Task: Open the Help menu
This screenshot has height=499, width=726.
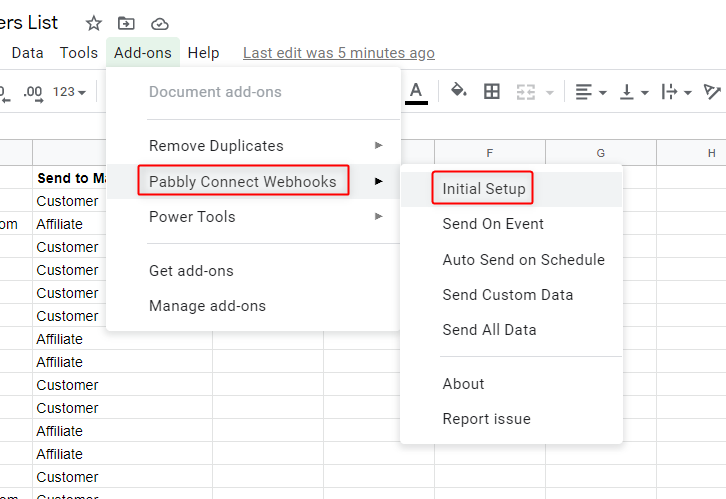Action: point(203,53)
